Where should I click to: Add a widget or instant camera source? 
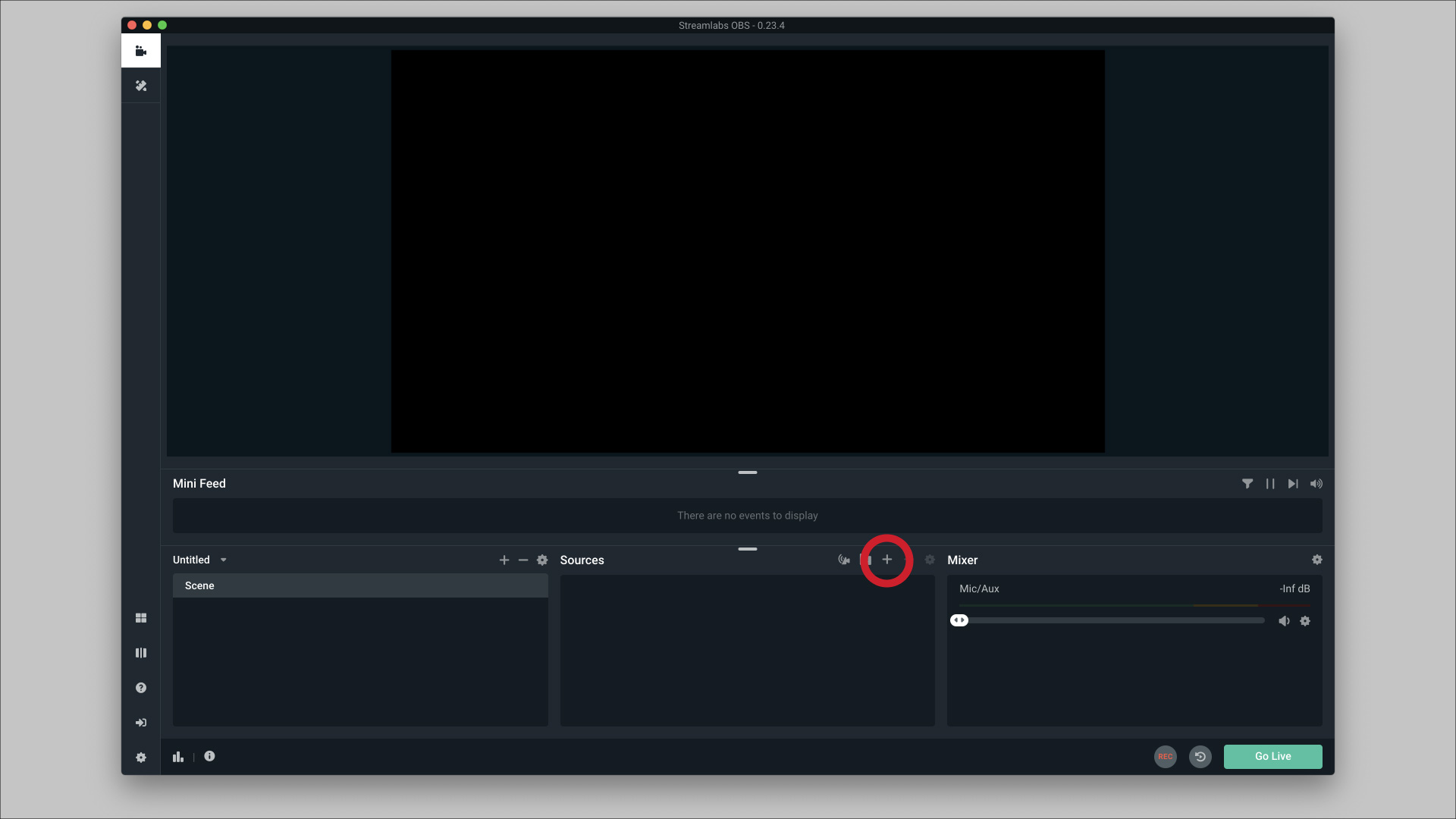(x=844, y=560)
